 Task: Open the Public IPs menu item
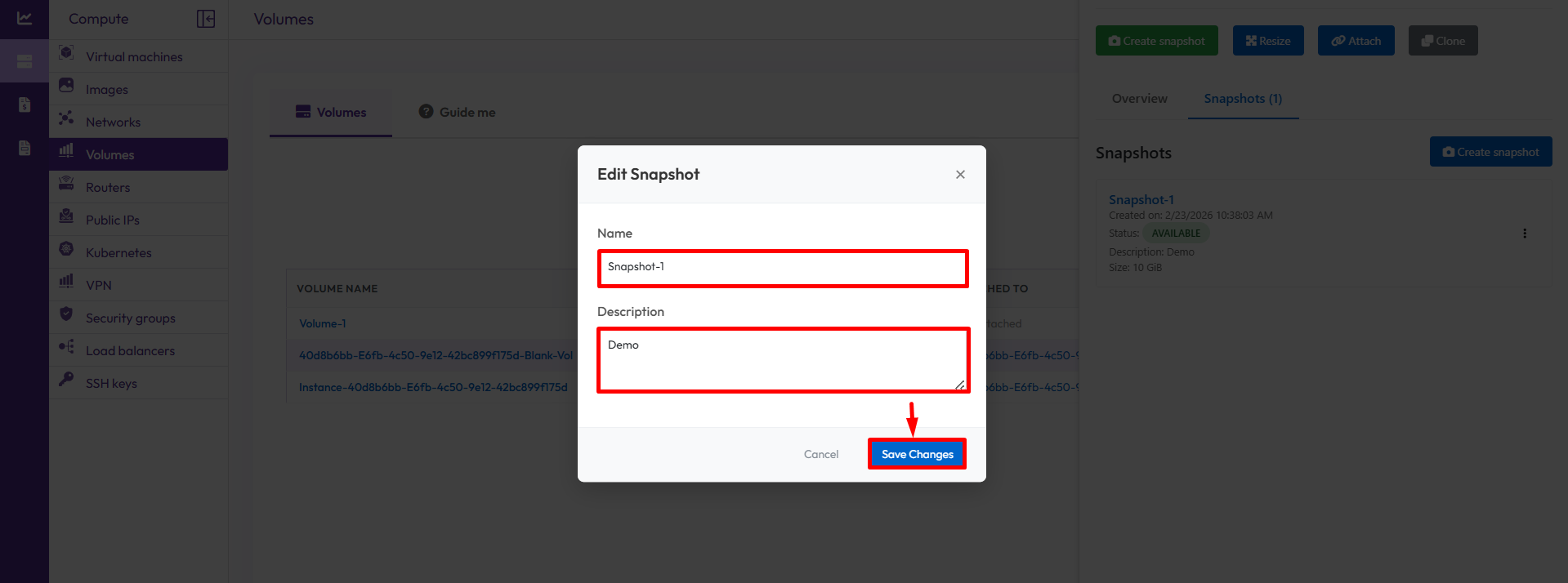point(113,220)
